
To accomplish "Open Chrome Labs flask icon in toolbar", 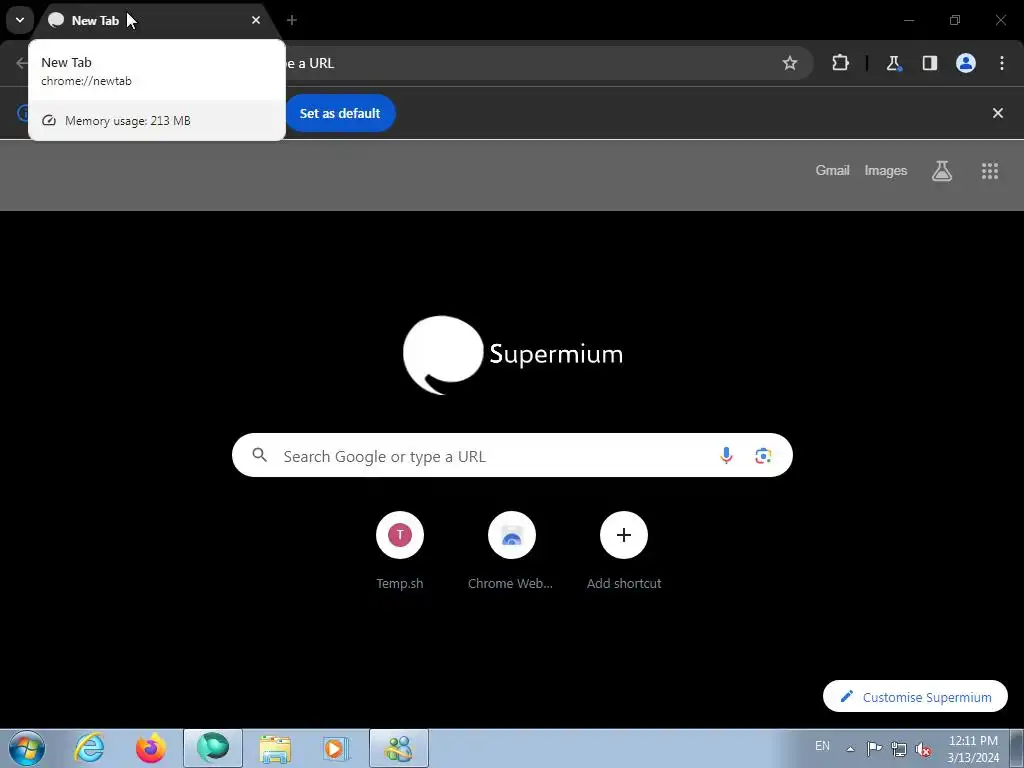I will click(x=893, y=63).
